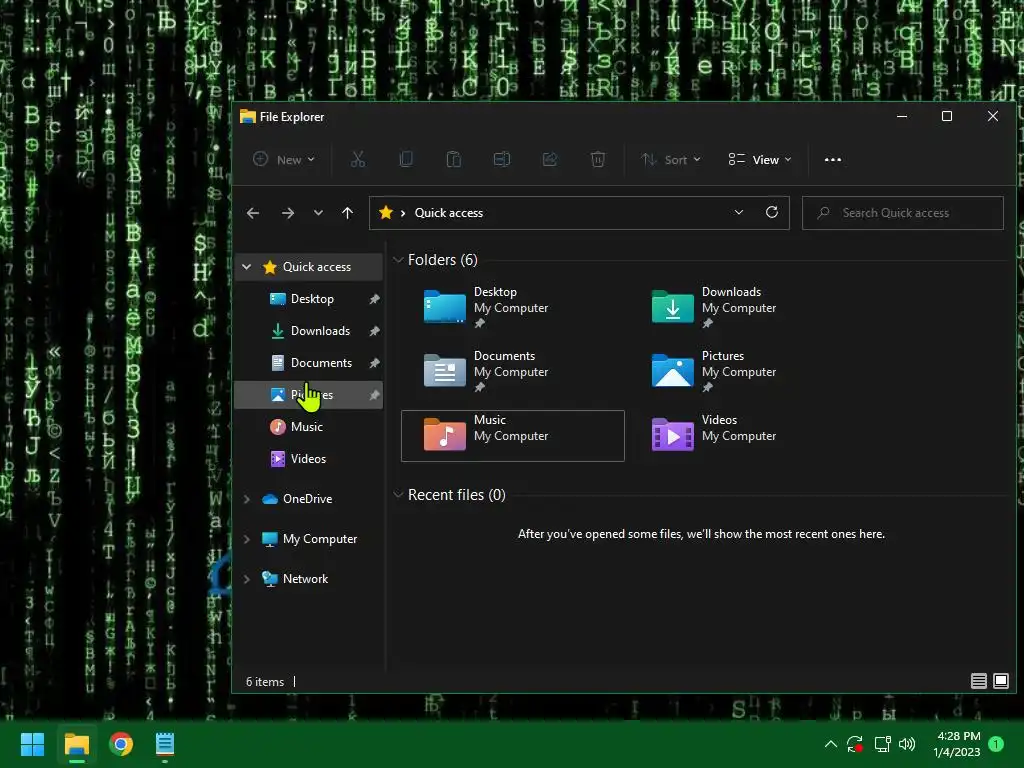
Task: Unpin Pictures using its sidebar pin icon
Action: click(374, 395)
